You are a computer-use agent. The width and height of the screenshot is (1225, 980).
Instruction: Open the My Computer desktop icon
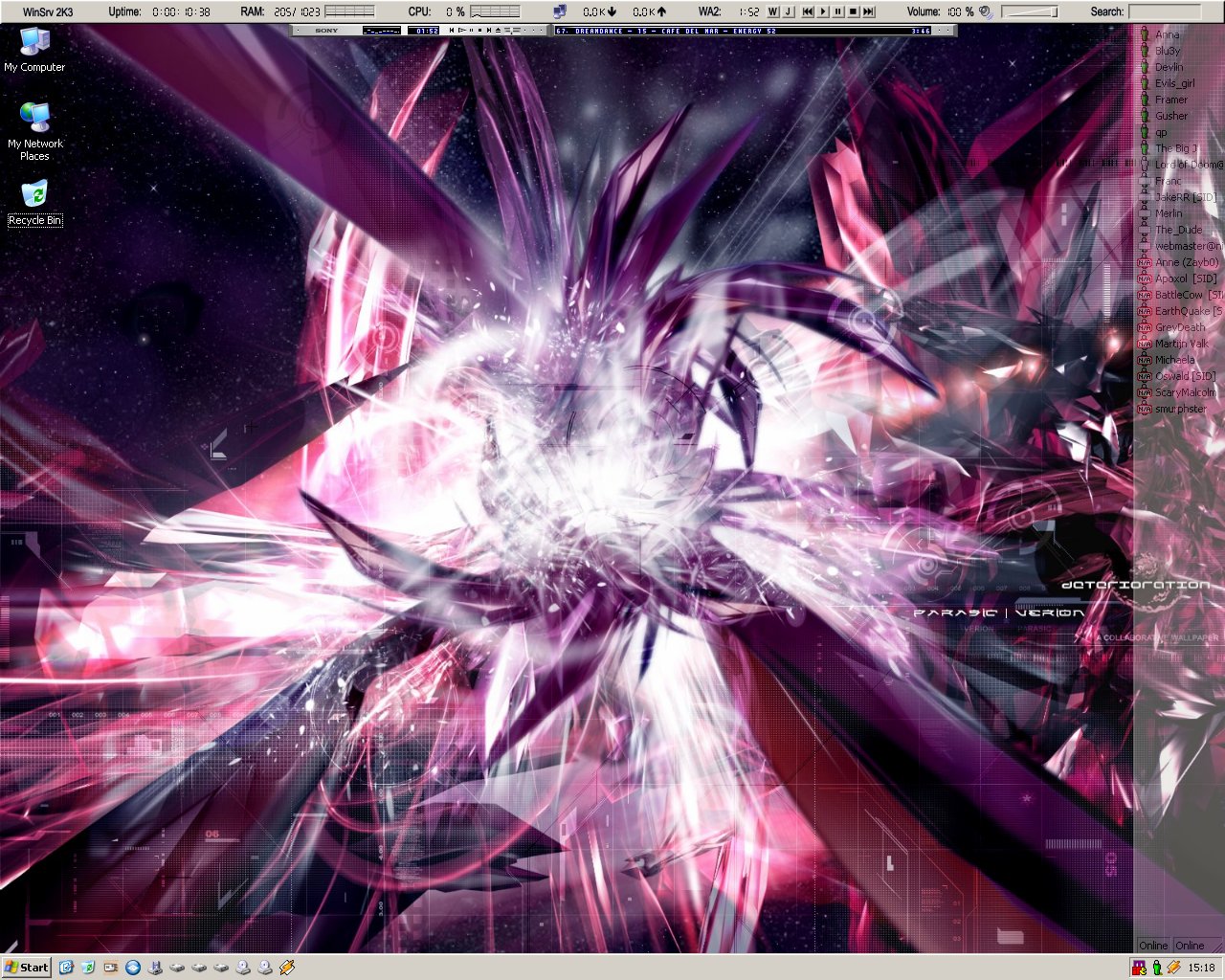[35, 50]
